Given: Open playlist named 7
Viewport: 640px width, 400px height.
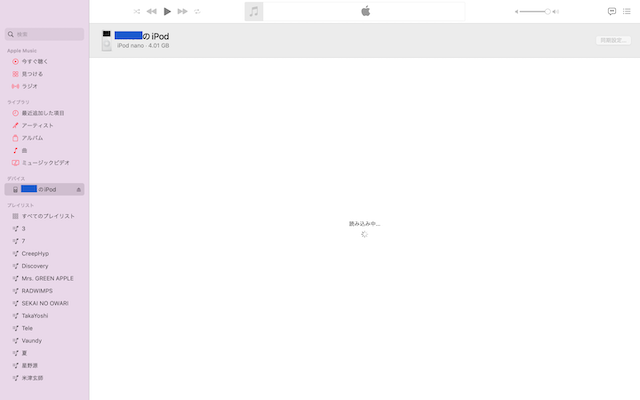Looking at the screenshot, I should coord(44,241).
